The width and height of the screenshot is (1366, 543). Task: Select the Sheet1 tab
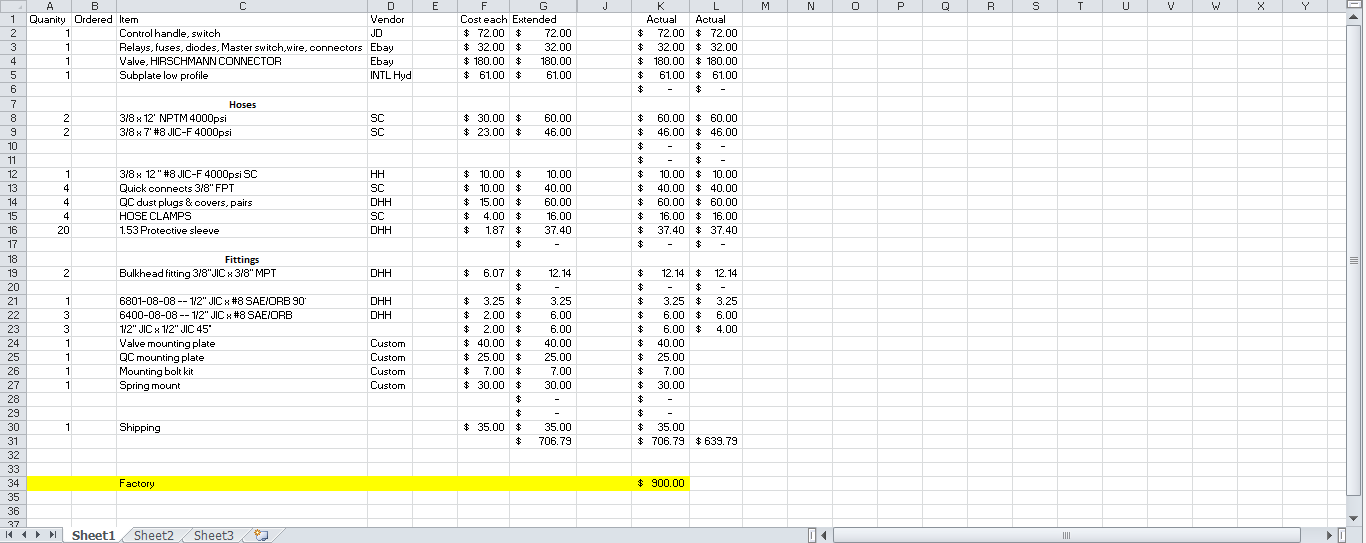pyautogui.click(x=93, y=535)
